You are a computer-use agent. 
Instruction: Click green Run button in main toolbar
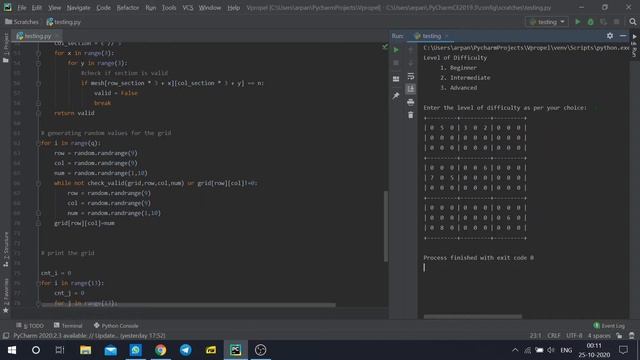(x=578, y=22)
